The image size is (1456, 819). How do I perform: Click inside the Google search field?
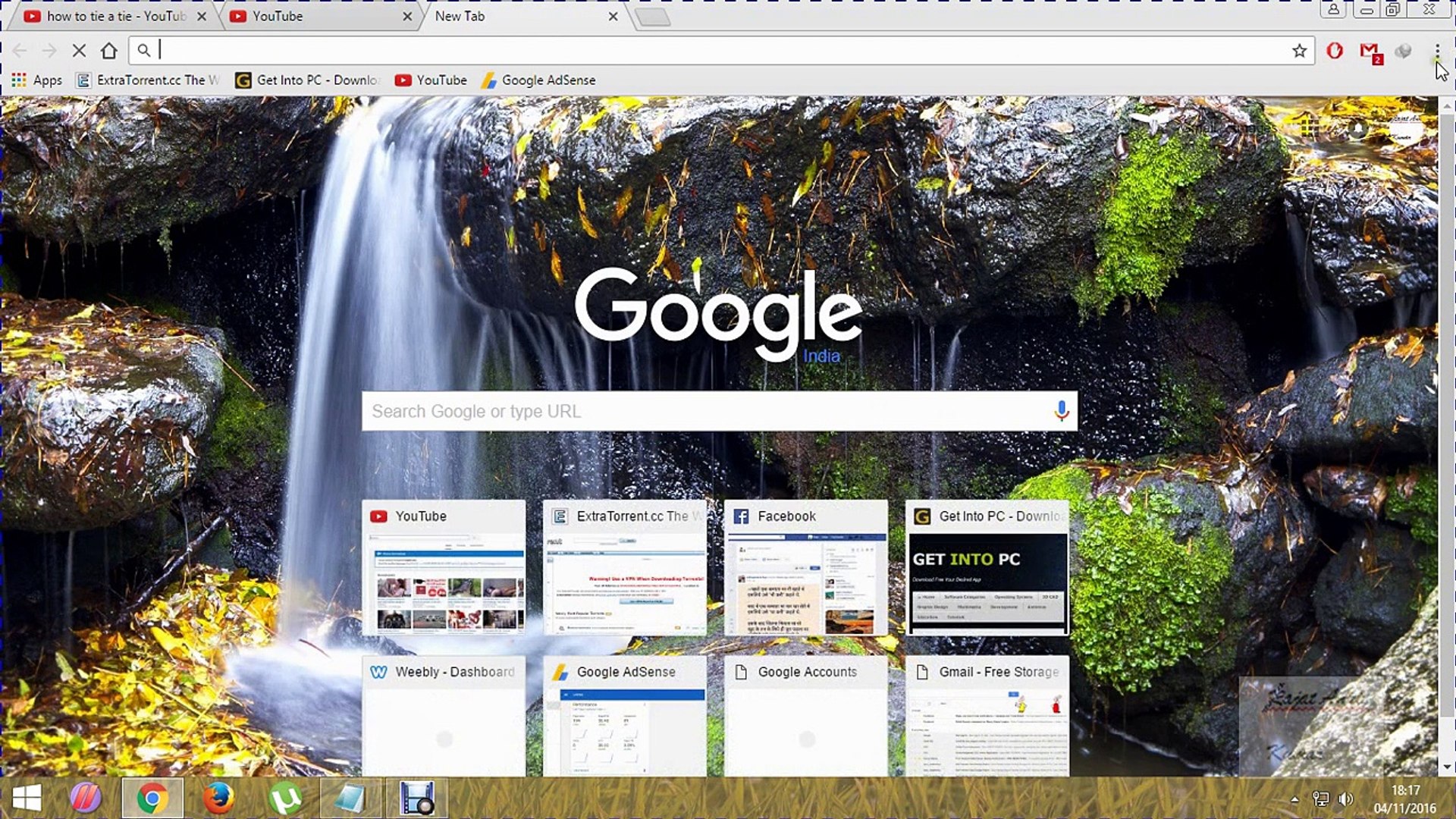(x=682, y=411)
